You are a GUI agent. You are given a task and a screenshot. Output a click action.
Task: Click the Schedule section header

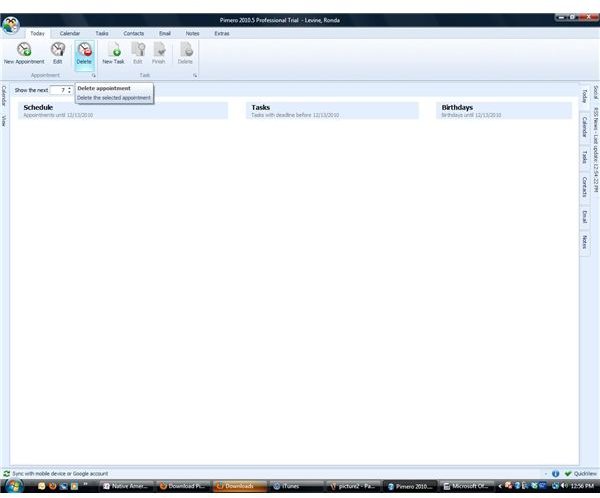pos(123,111)
